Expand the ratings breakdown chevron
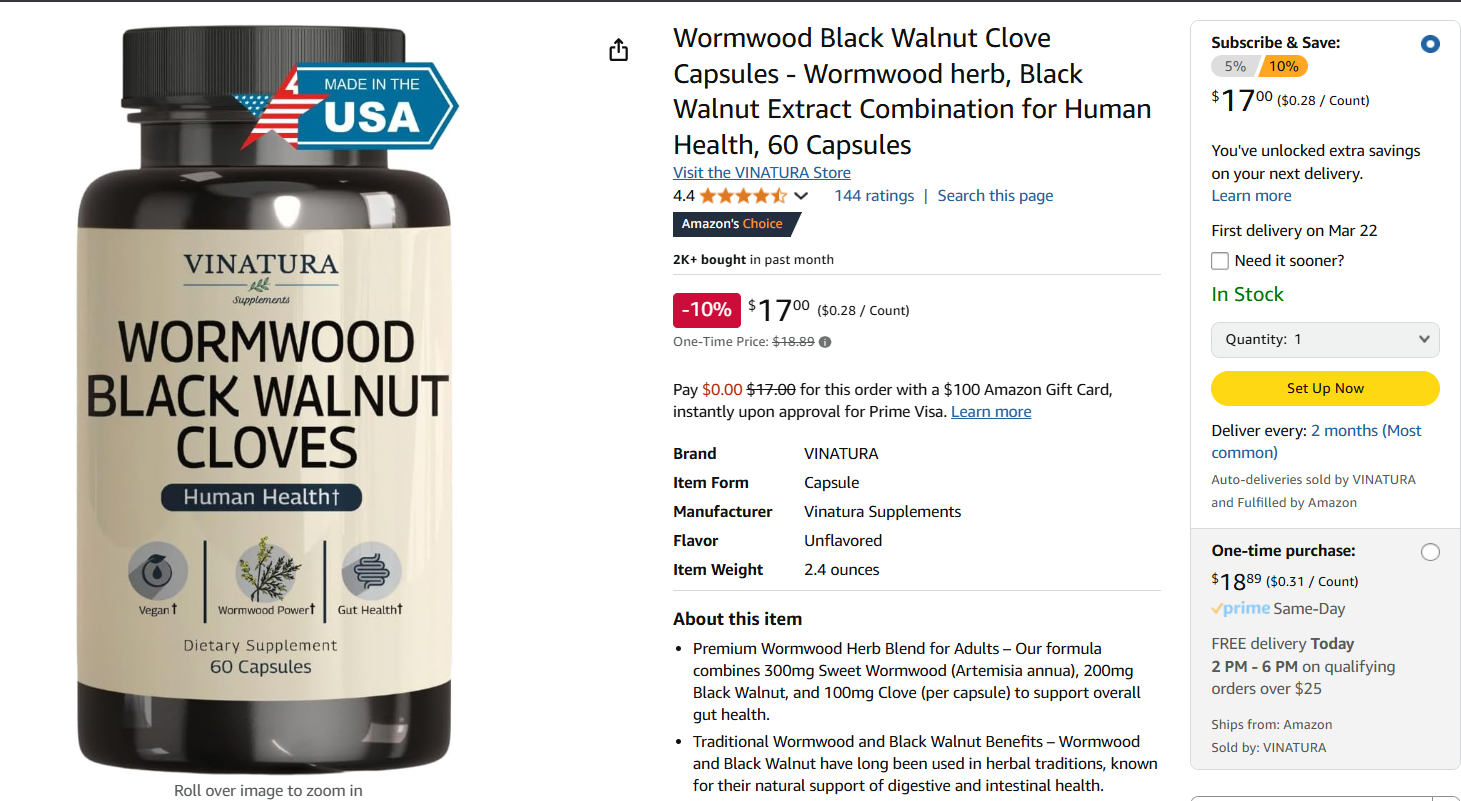The width and height of the screenshot is (1461, 801). click(x=801, y=196)
